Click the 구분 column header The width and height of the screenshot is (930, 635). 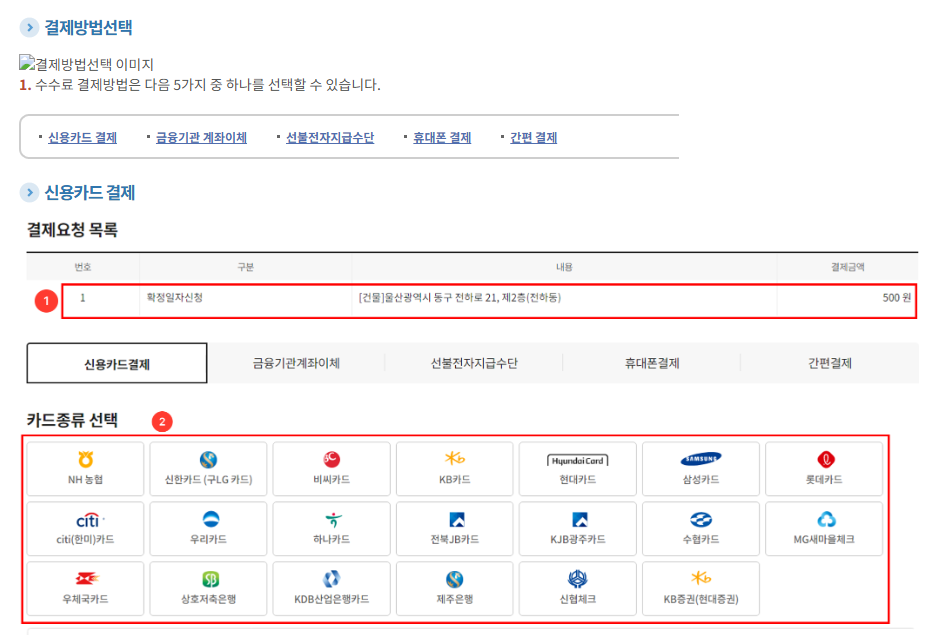[x=246, y=267]
